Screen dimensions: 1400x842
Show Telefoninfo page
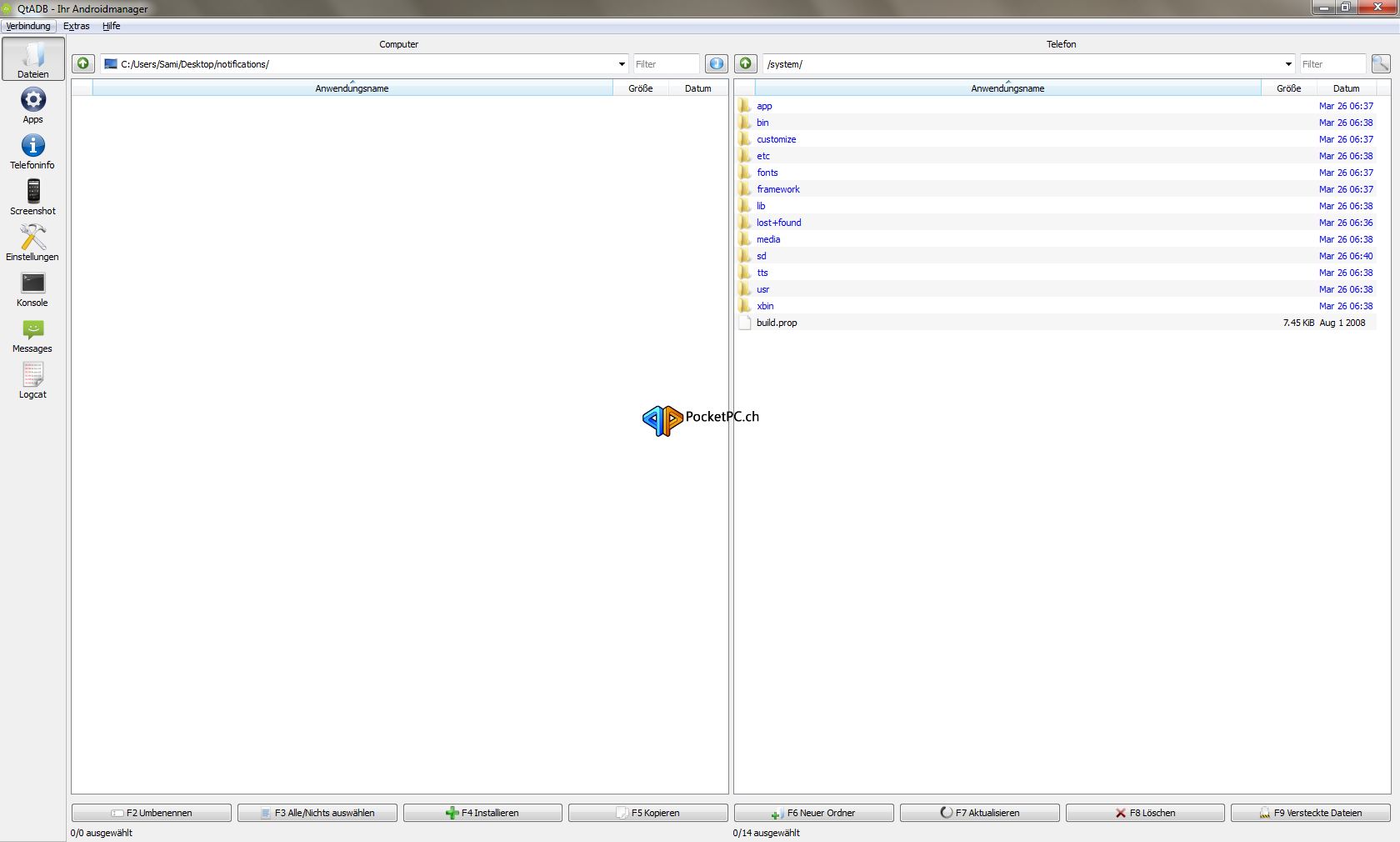[x=33, y=151]
